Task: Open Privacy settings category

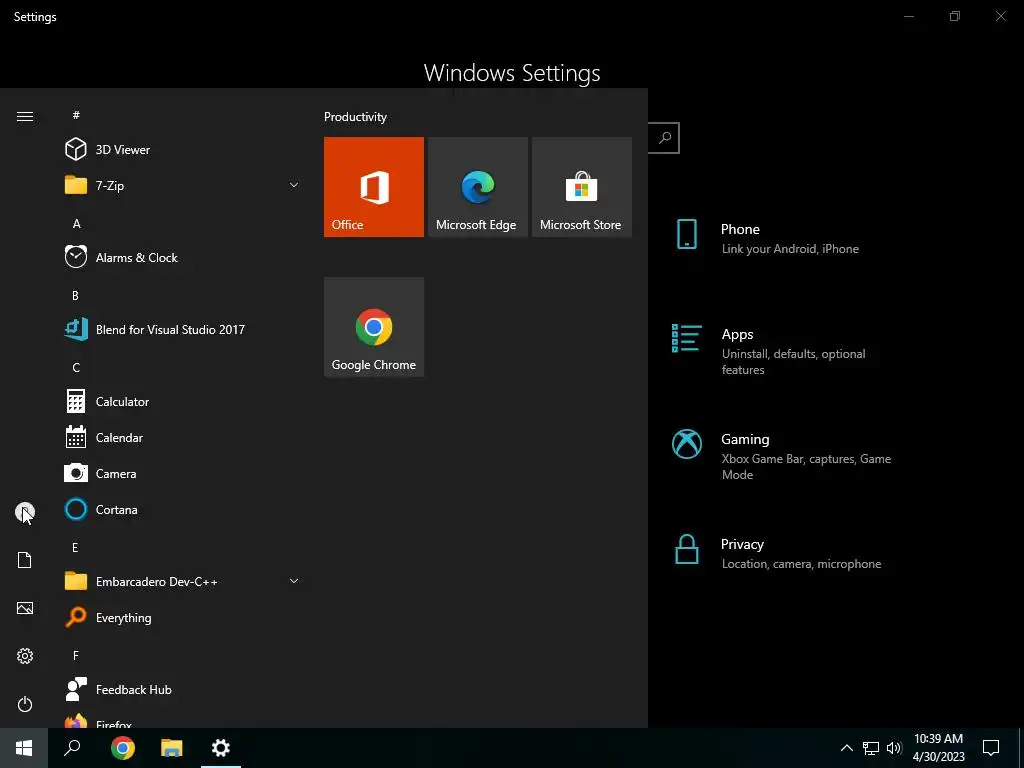Action: (784, 552)
